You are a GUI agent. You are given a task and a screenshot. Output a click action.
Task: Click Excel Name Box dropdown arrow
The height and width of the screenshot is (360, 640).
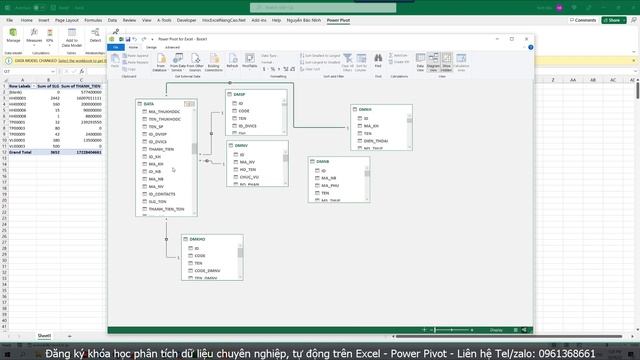click(53, 71)
